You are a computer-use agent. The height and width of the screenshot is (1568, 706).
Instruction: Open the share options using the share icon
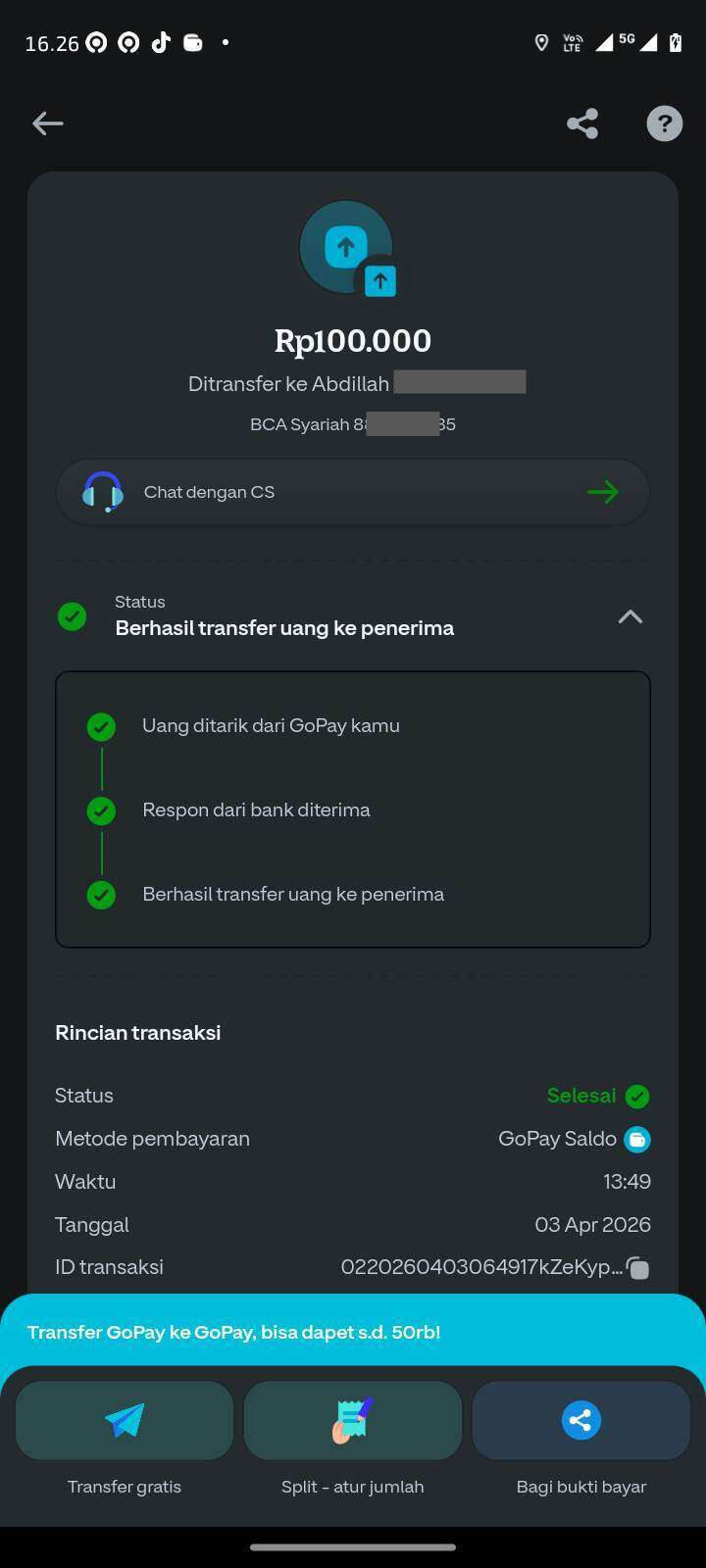point(581,123)
